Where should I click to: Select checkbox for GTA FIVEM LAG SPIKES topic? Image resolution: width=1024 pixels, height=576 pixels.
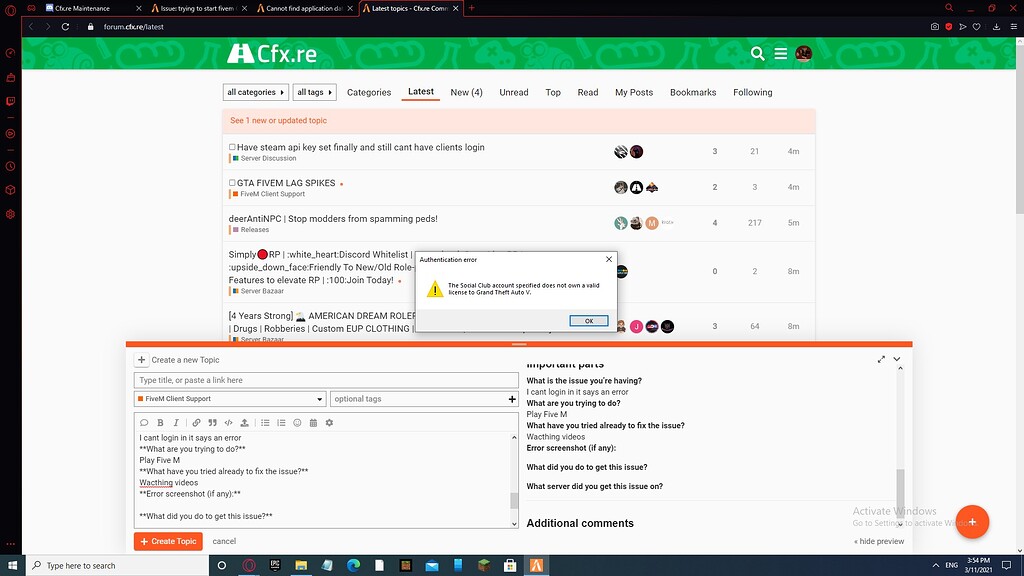click(232, 183)
